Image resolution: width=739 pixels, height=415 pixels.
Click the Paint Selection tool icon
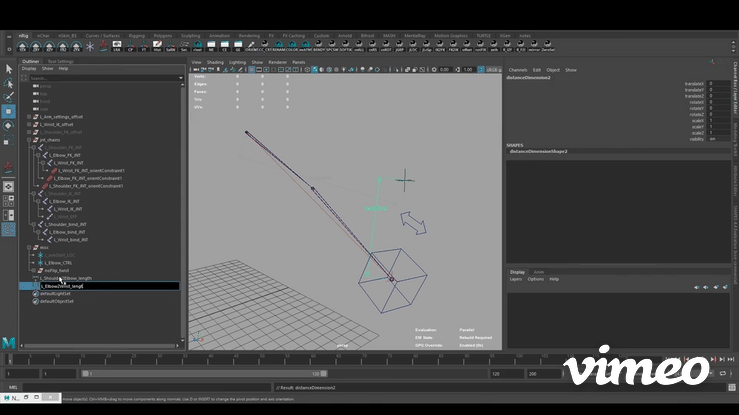pyautogui.click(x=9, y=97)
